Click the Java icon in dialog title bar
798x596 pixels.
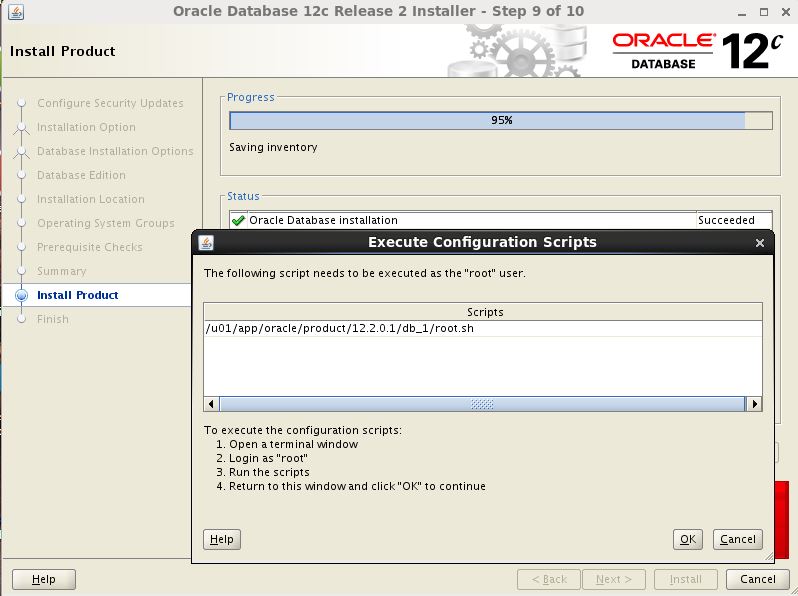(x=206, y=242)
